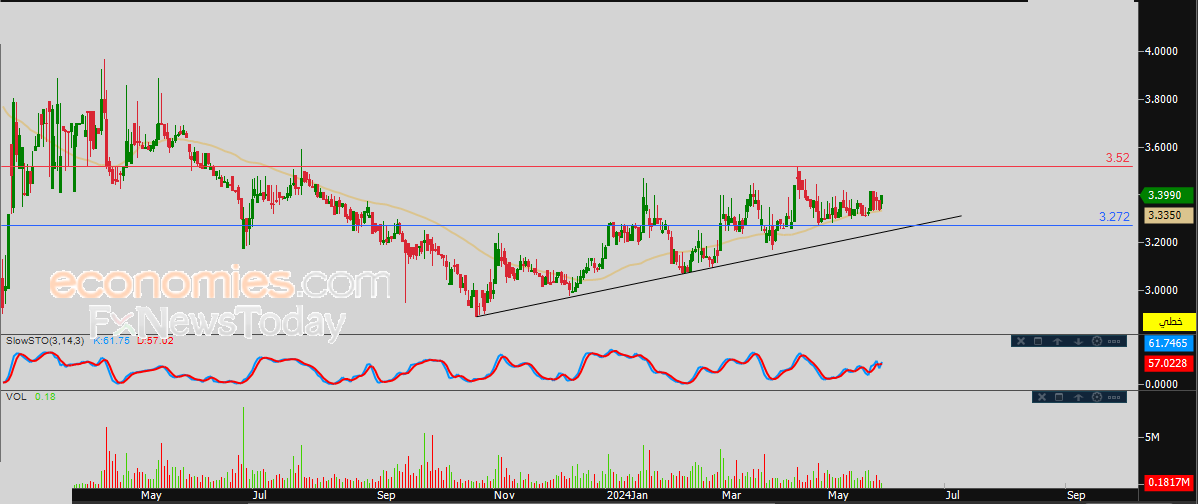Image resolution: width=1198 pixels, height=504 pixels.
Task: Open VOL indicator settings gear
Action: [x=1096, y=397]
